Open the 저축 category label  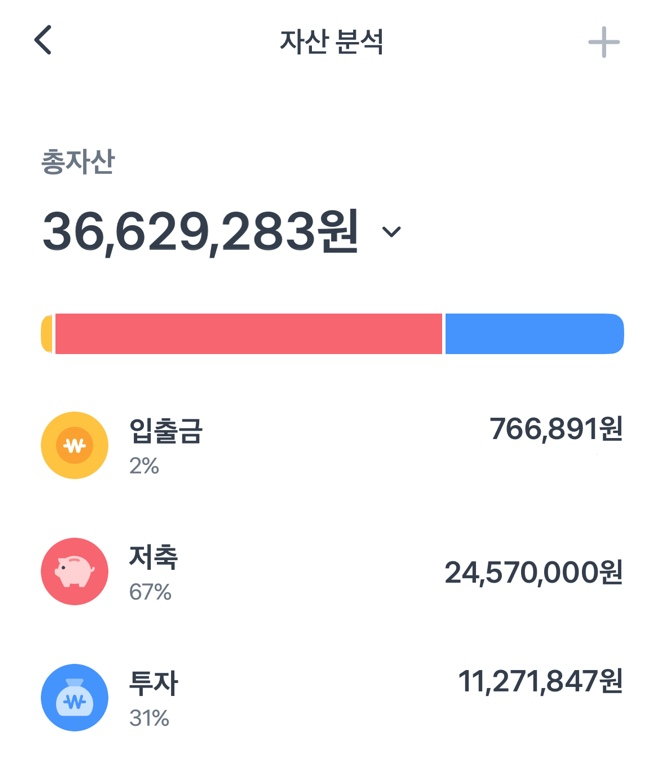[x=153, y=557]
